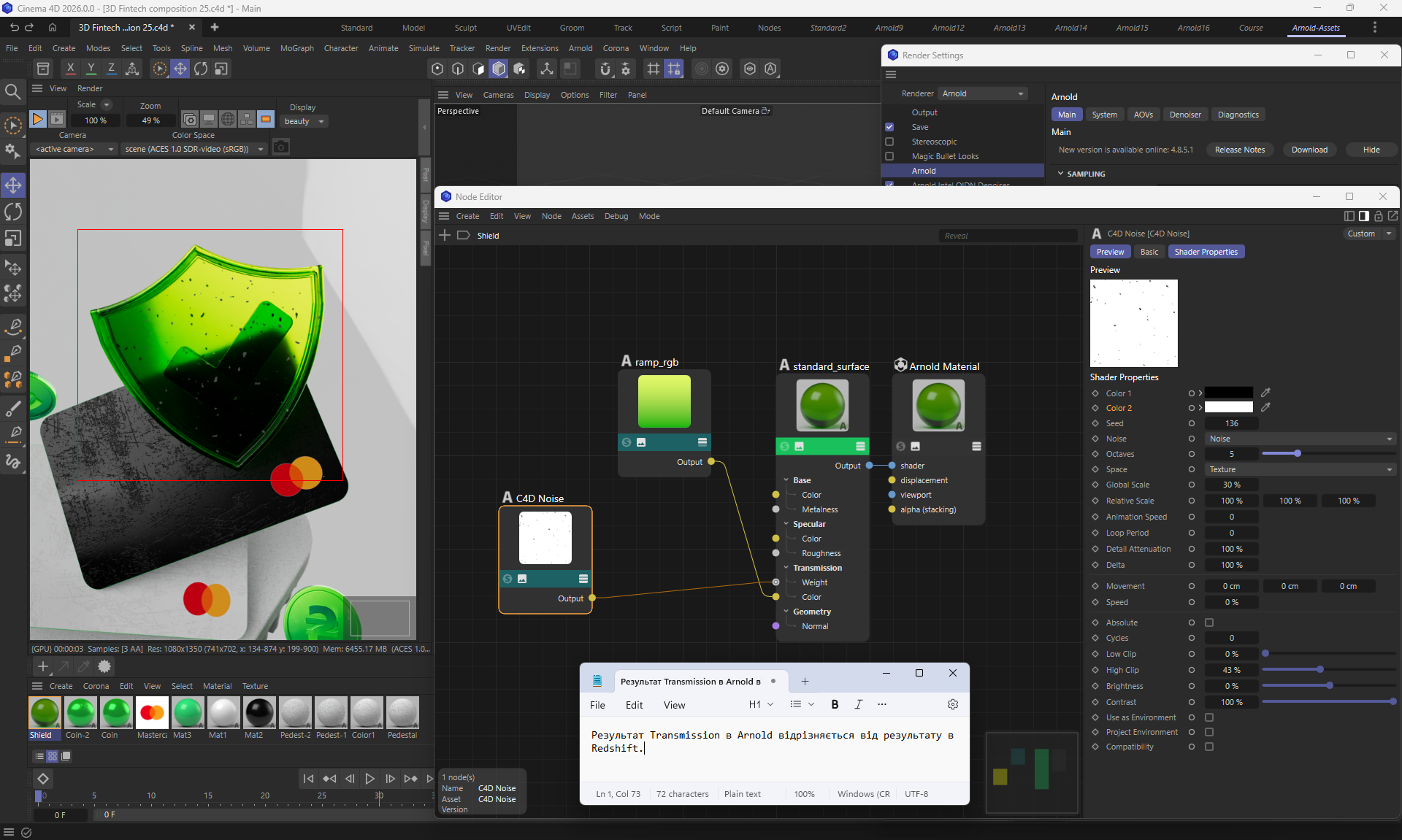Viewport: 1402px width, 840px height.
Task: Toggle the Stereoscopic render setting checkbox
Action: tap(889, 142)
